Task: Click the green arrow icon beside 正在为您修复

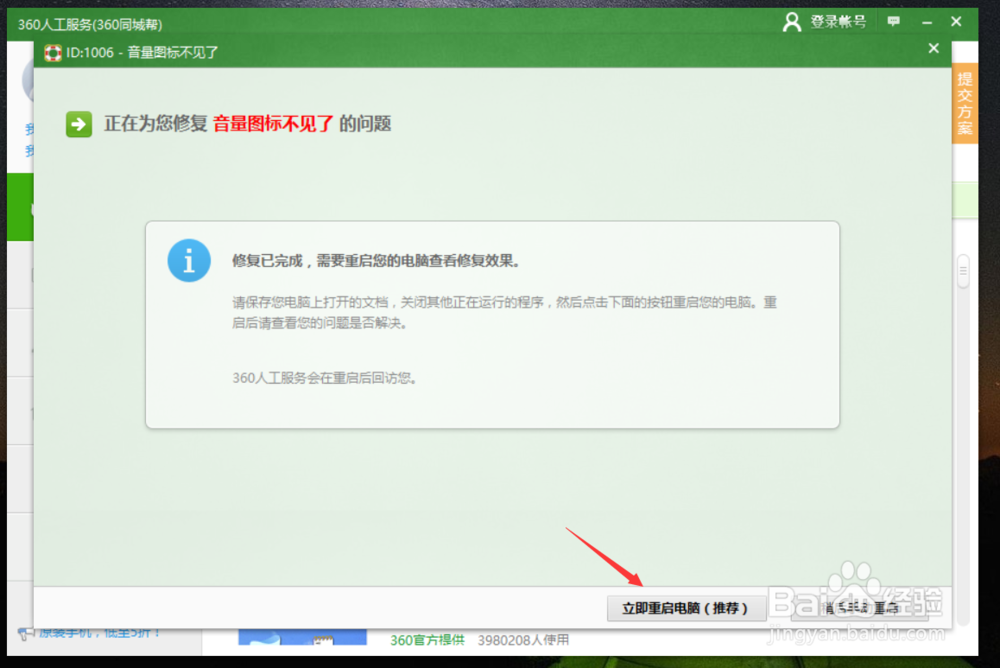Action: point(78,124)
